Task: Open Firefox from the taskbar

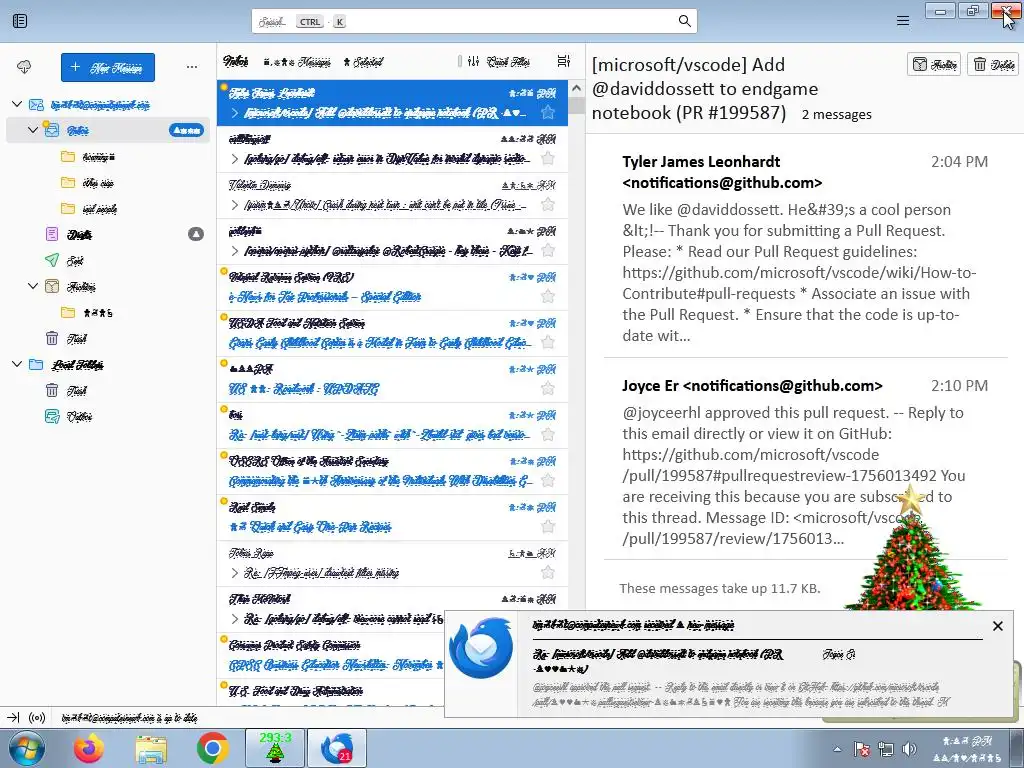Action: pyautogui.click(x=89, y=748)
